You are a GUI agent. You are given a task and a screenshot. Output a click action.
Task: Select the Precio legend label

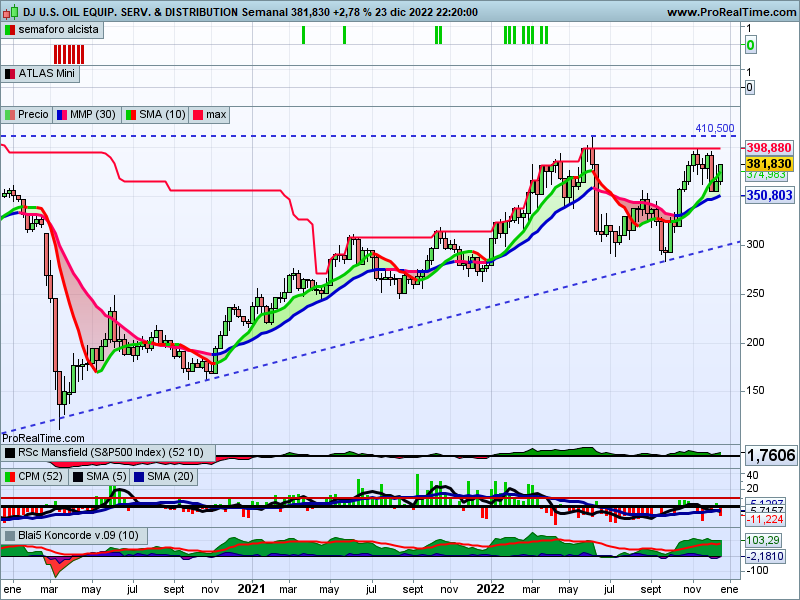coord(33,114)
